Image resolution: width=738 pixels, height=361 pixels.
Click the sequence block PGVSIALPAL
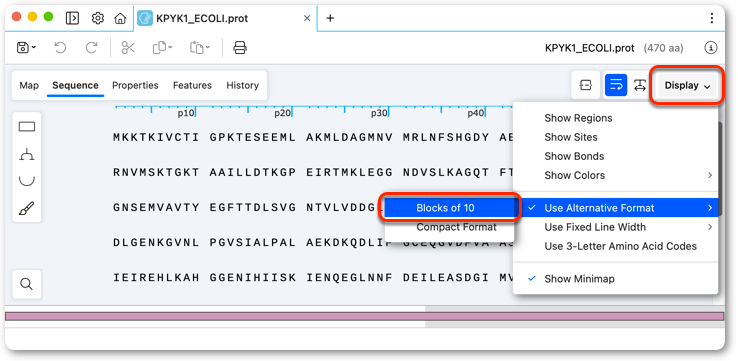click(x=253, y=243)
